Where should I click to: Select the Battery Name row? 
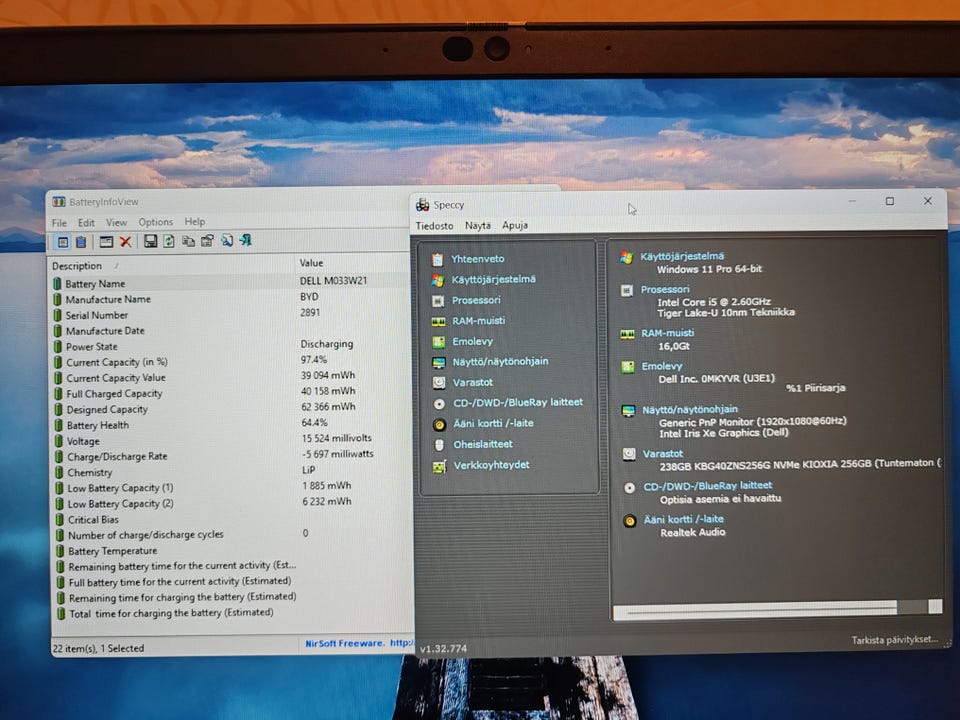230,283
